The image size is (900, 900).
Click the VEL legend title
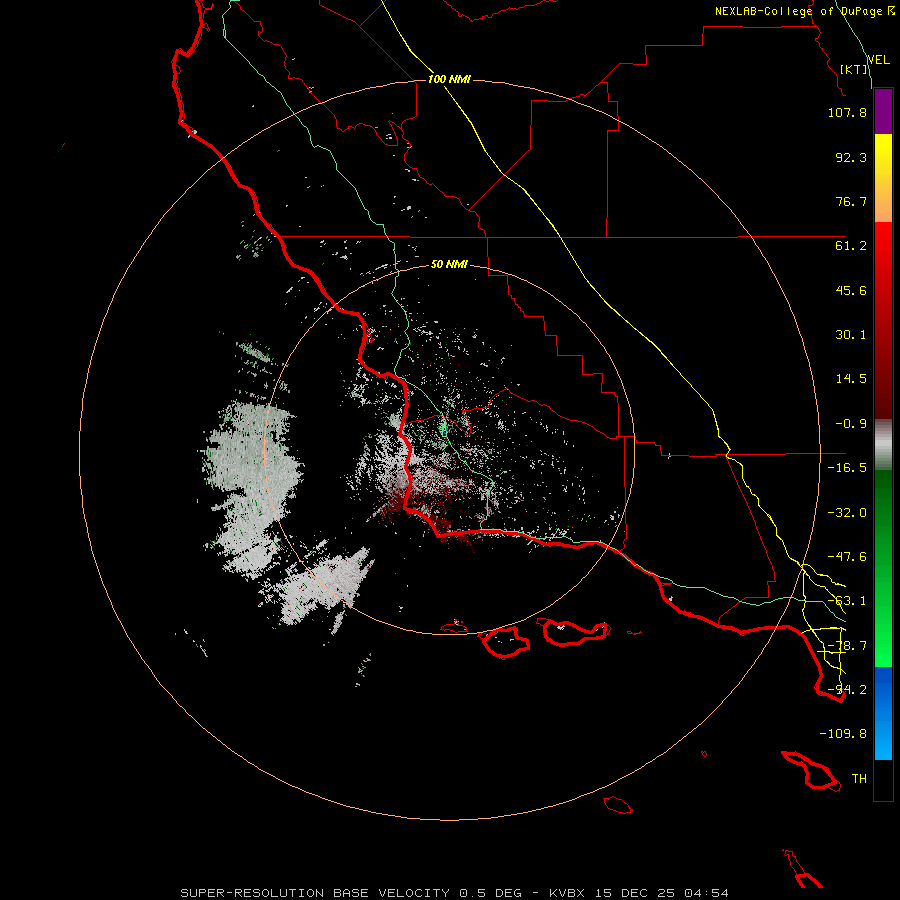(878, 60)
